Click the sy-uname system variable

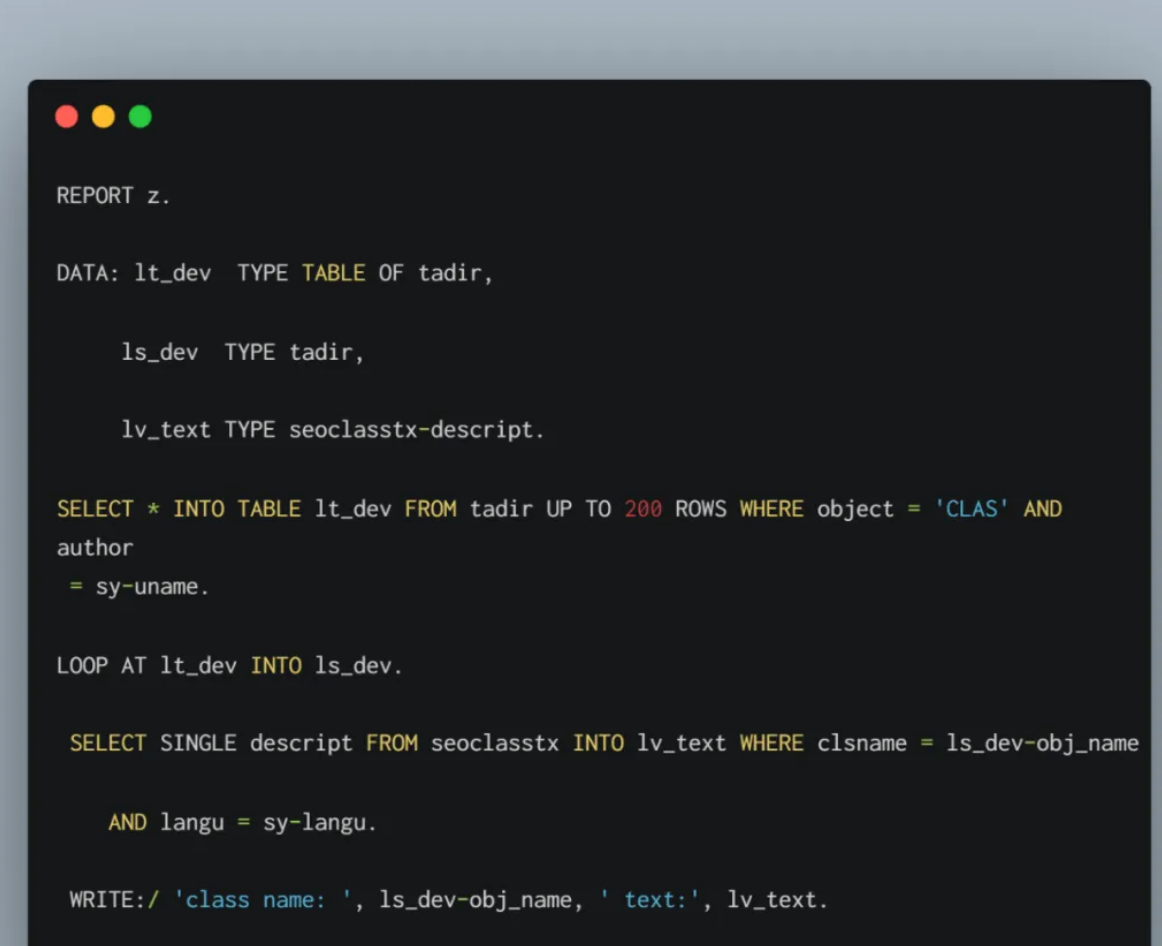152,587
